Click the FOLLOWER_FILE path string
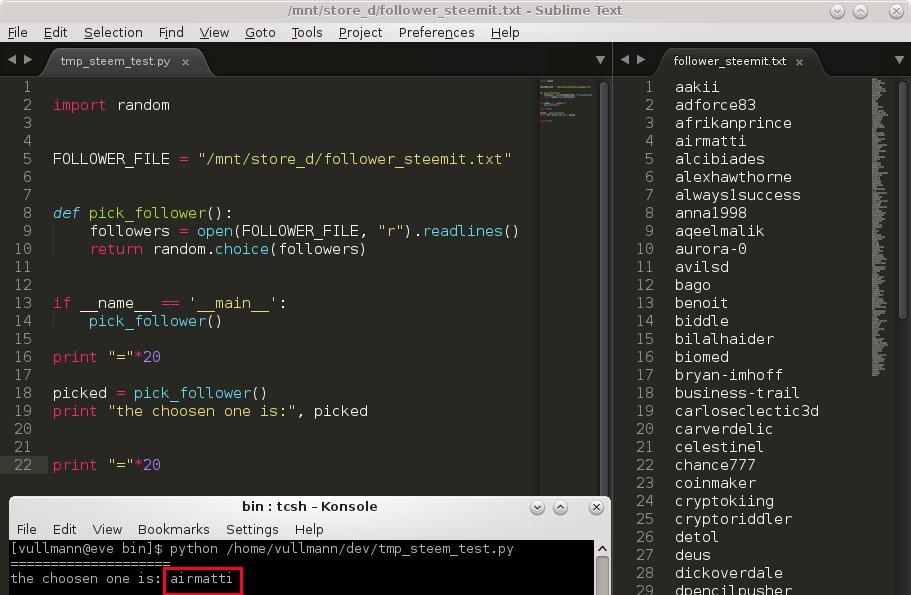The image size is (911, 595). 354,159
